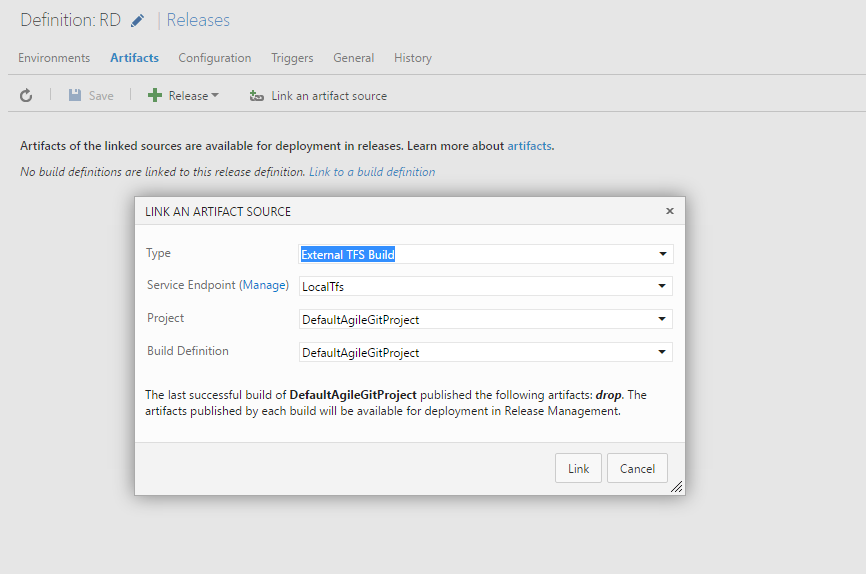The width and height of the screenshot is (866, 574).
Task: Cancel the artifact source dialog
Action: click(x=637, y=468)
